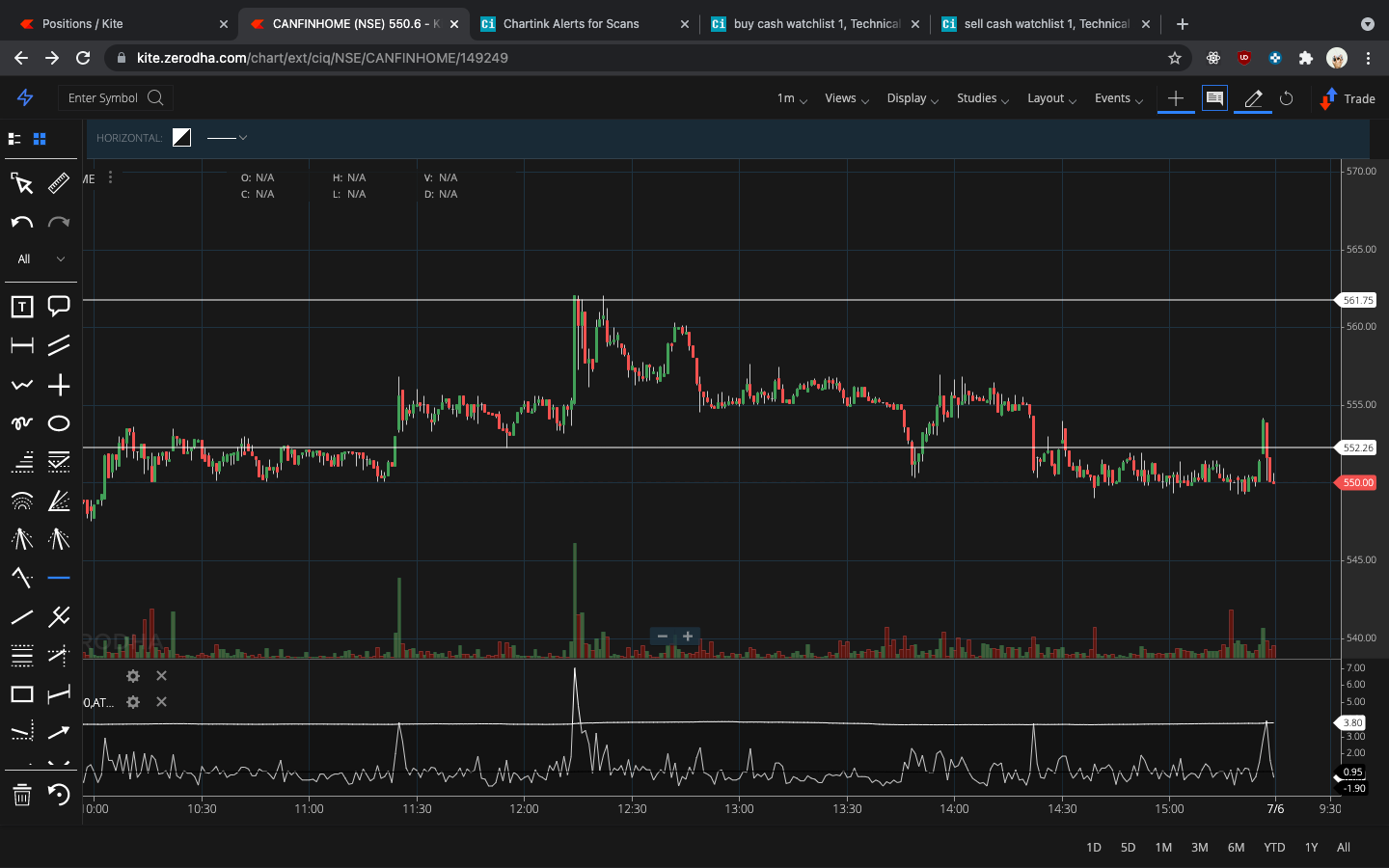Select the Rectangle drawing tool
The height and width of the screenshot is (868, 1389).
coord(21,693)
